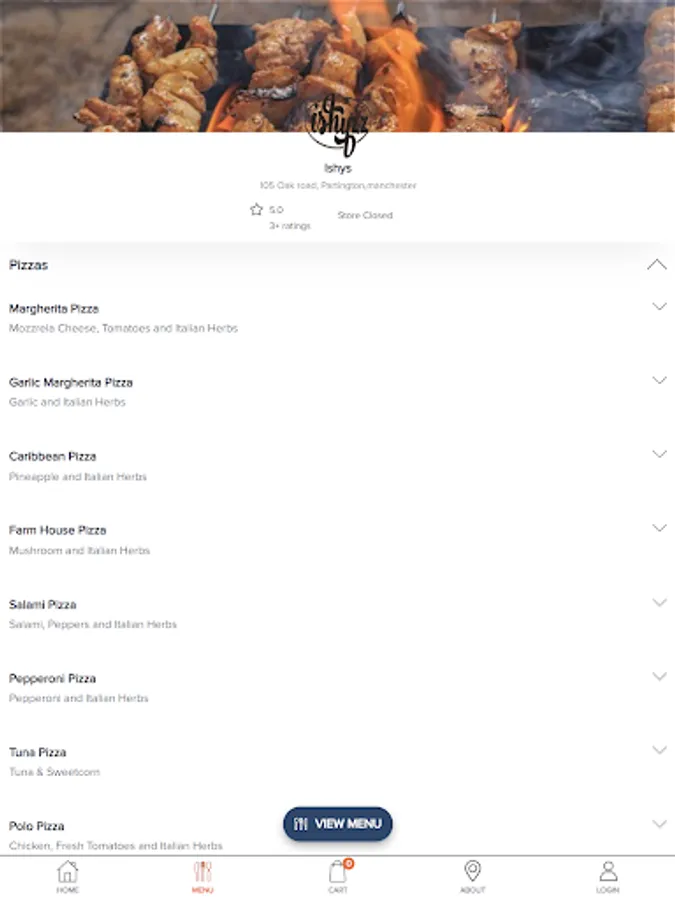
Task: Open the About location pin icon
Action: click(x=472, y=871)
